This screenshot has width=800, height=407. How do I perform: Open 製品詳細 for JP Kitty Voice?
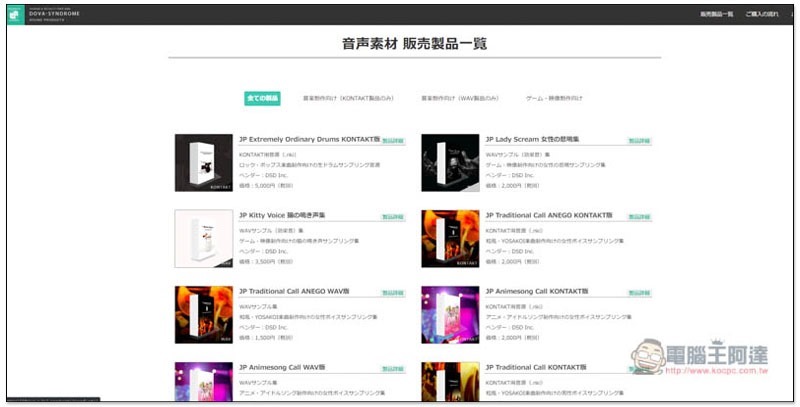coord(392,216)
